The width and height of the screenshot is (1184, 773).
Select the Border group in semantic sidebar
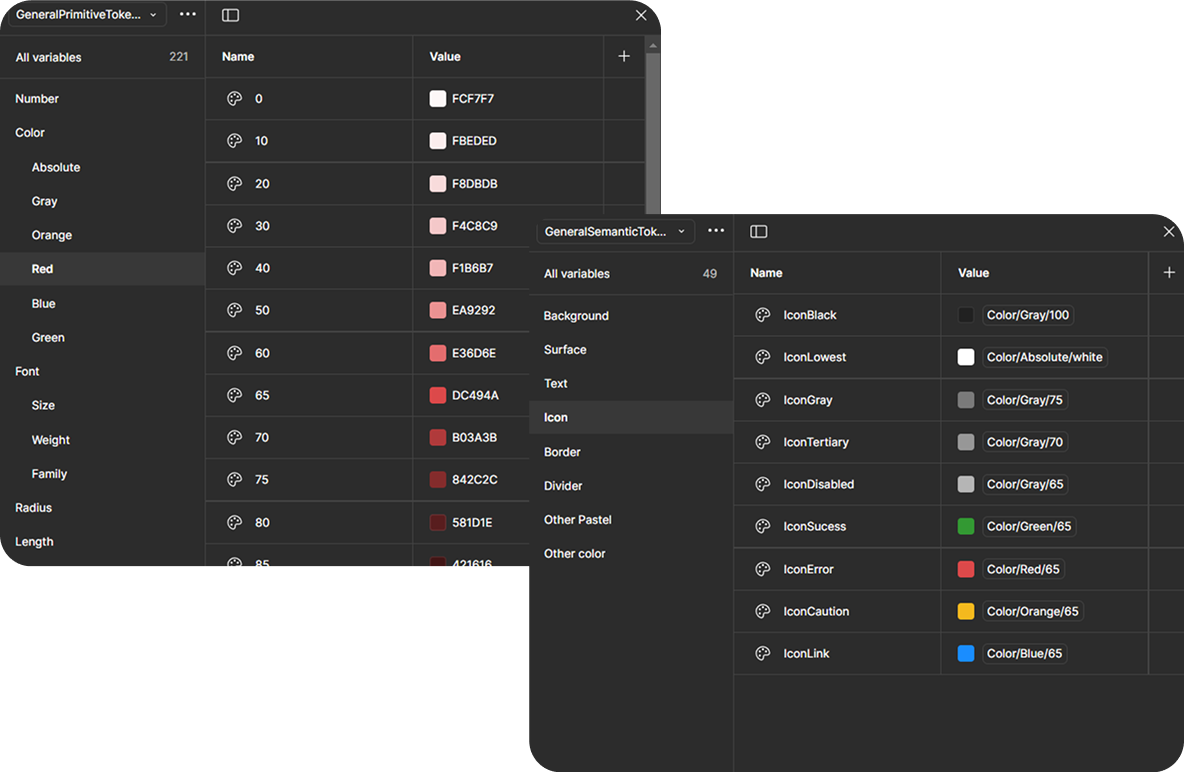click(562, 452)
